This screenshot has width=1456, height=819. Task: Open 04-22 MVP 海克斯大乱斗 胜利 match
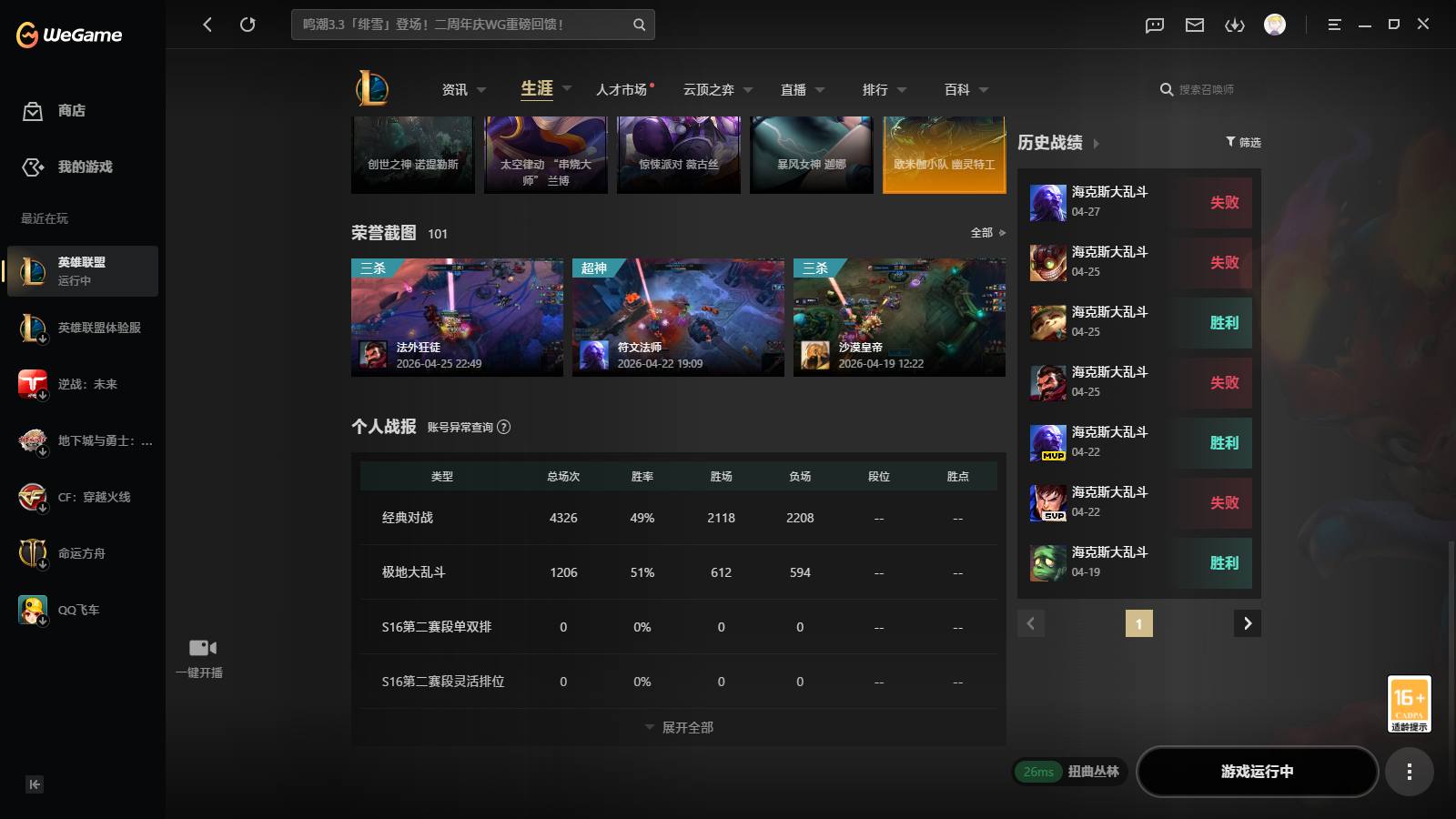1139,442
